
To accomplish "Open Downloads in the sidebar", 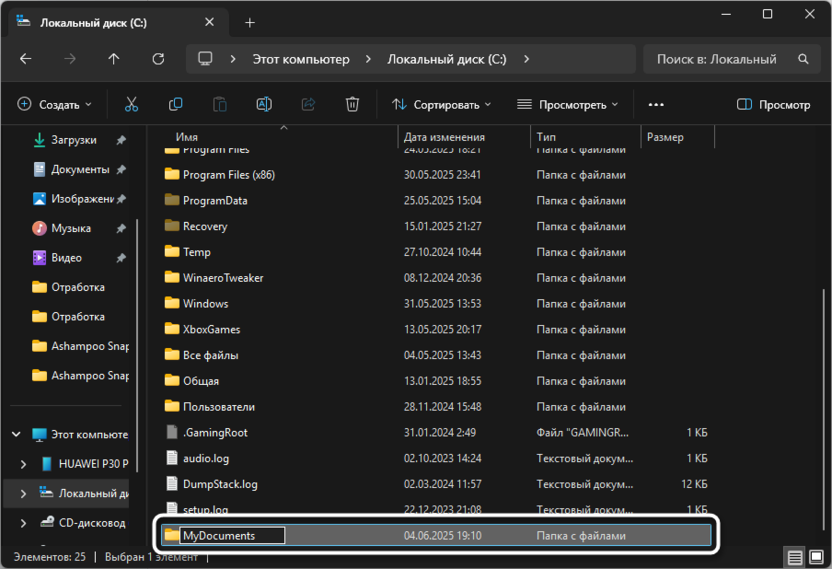I will click(x=73, y=140).
